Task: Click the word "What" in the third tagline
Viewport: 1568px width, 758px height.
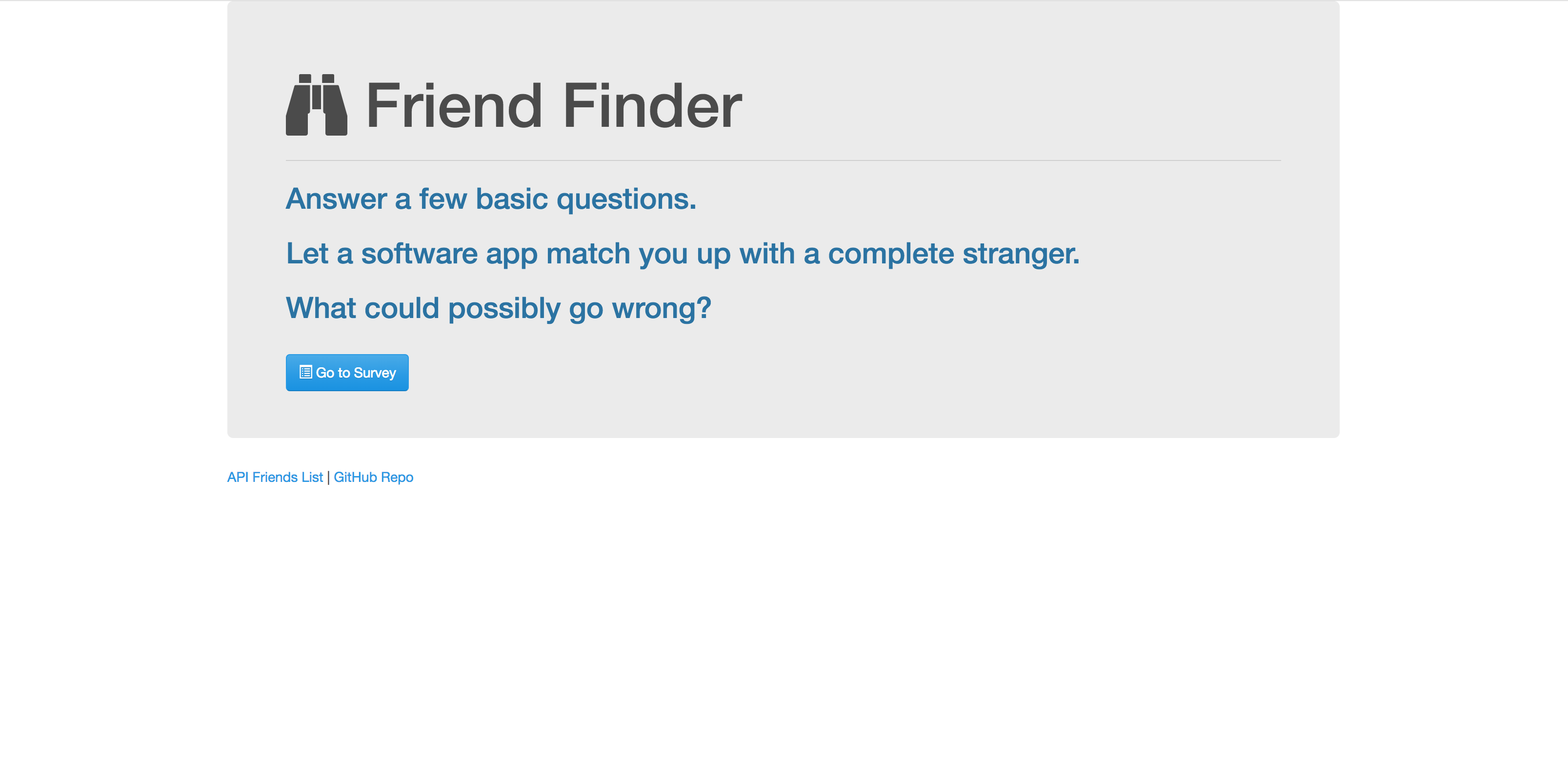Action: pyautogui.click(x=321, y=308)
